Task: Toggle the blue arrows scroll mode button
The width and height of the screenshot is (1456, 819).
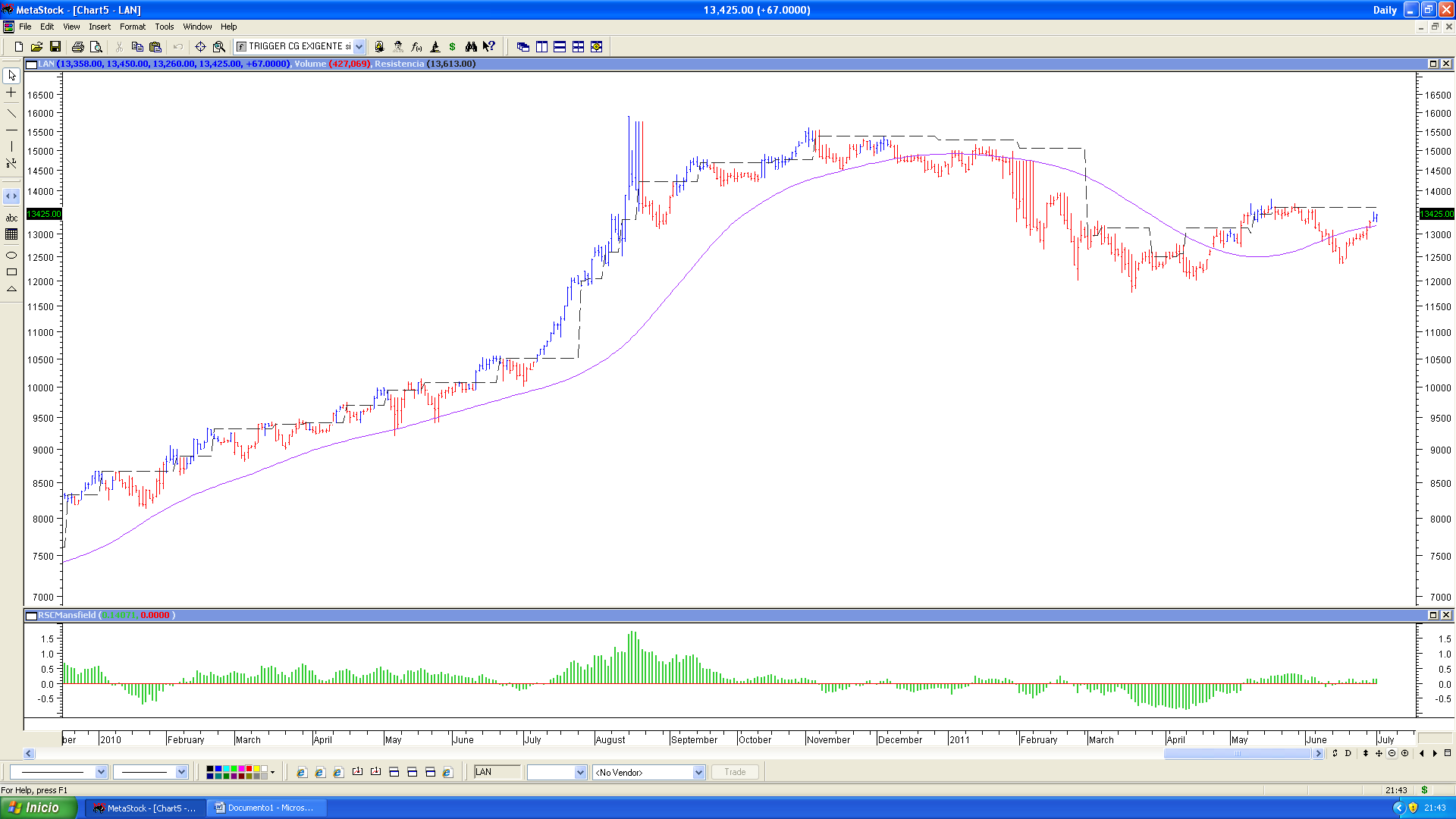Action: tap(11, 196)
